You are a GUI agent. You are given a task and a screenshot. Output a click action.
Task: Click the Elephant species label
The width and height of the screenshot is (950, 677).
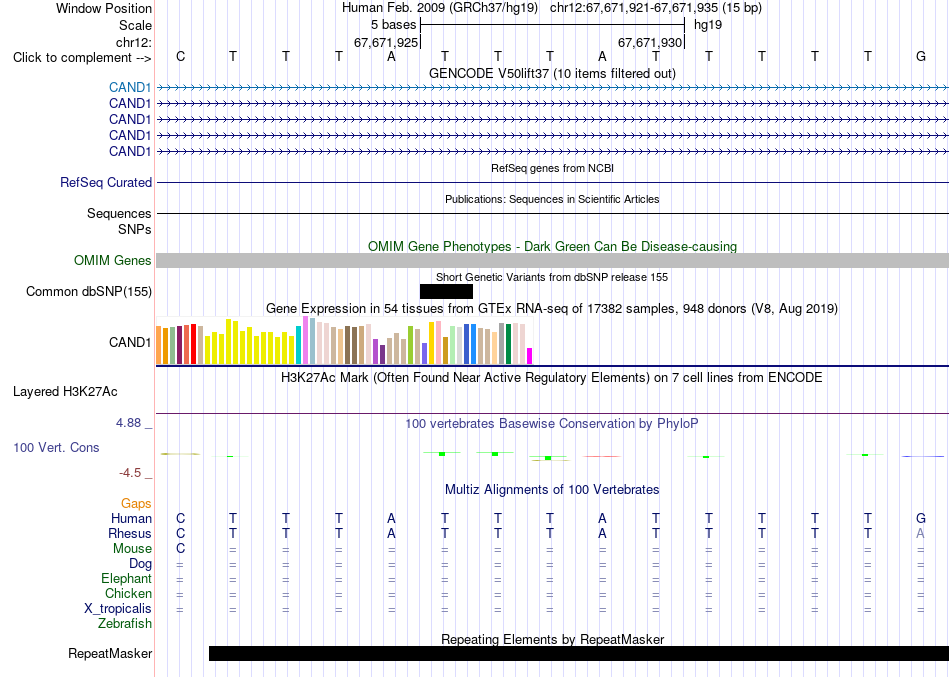pyautogui.click(x=126, y=578)
